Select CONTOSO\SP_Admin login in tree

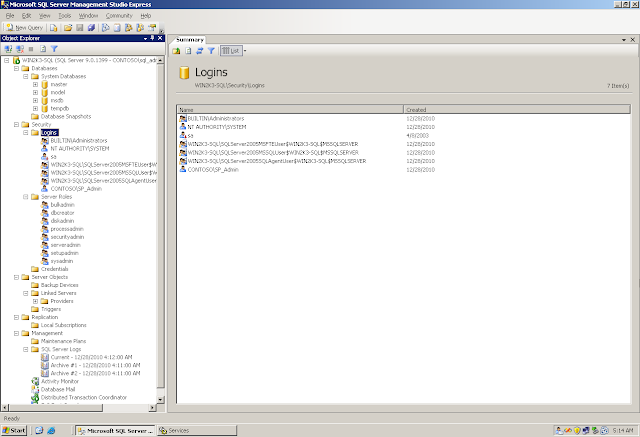76,189
